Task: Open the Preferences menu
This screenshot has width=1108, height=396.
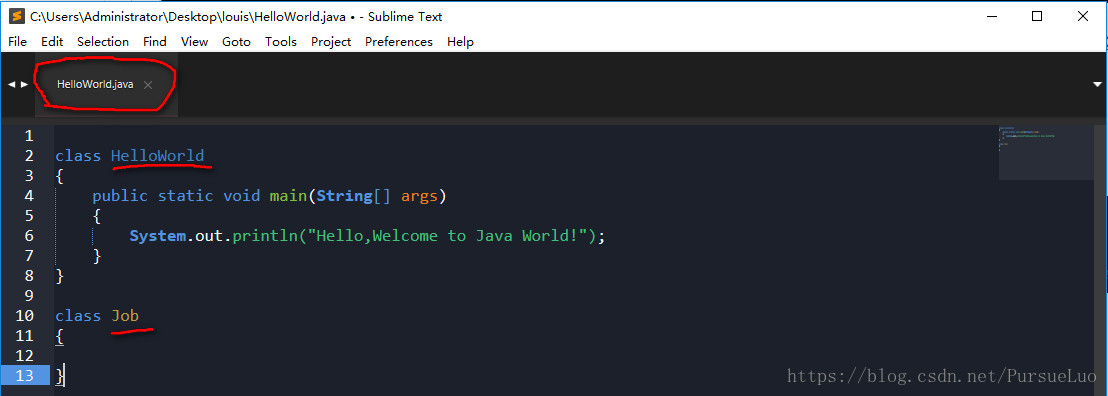Action: point(399,42)
